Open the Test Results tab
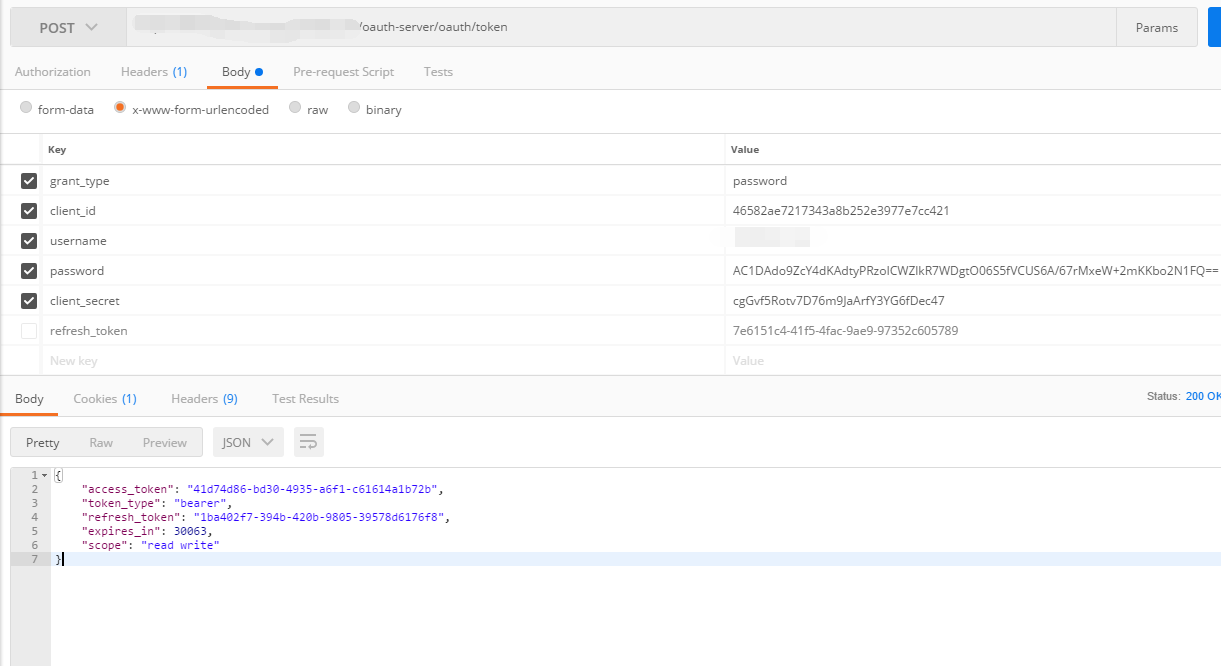Screen dimensions: 1221x666 [305, 399]
